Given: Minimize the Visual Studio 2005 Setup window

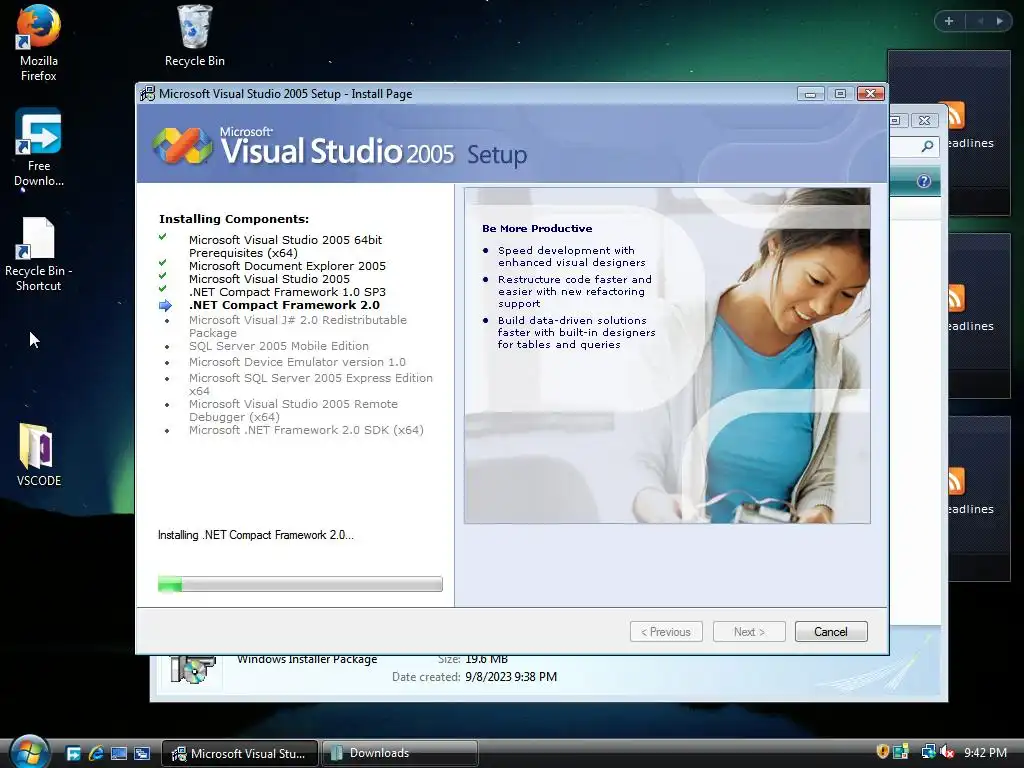Looking at the screenshot, I should point(810,94).
